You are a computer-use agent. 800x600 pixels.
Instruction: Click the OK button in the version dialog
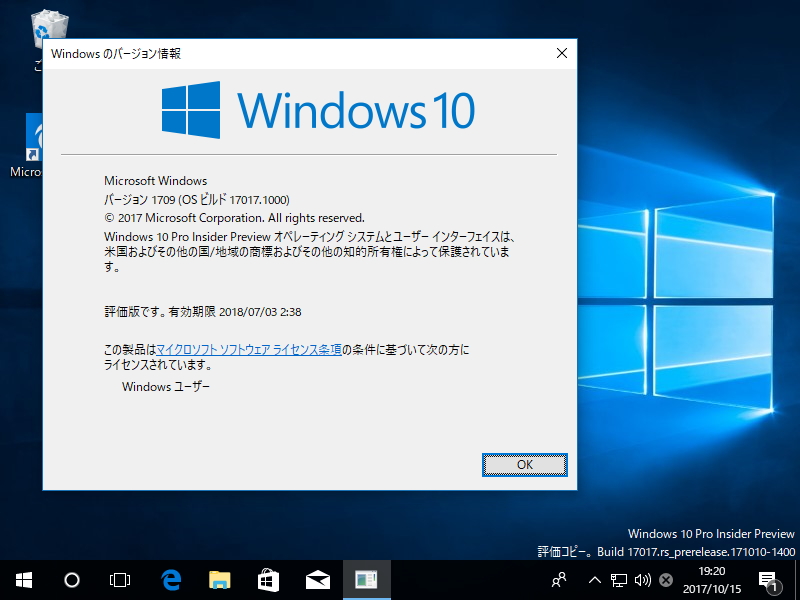(524, 465)
